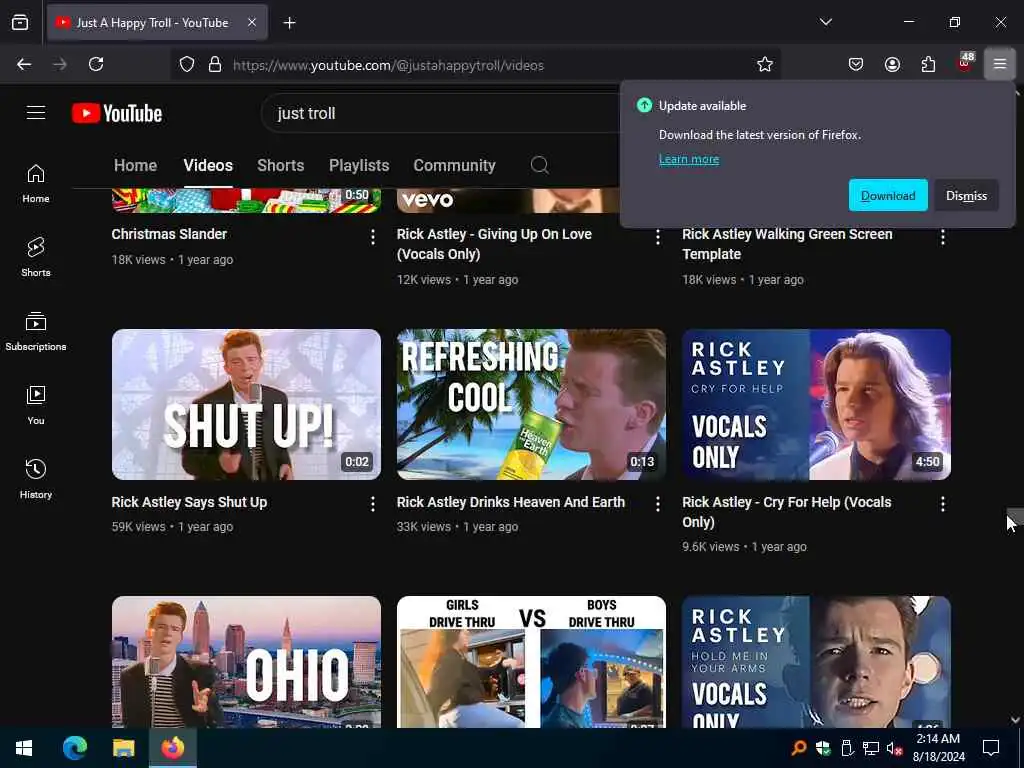1024x768 pixels.
Task: Launch Microsoft Edge from the taskbar
Action: (74, 748)
